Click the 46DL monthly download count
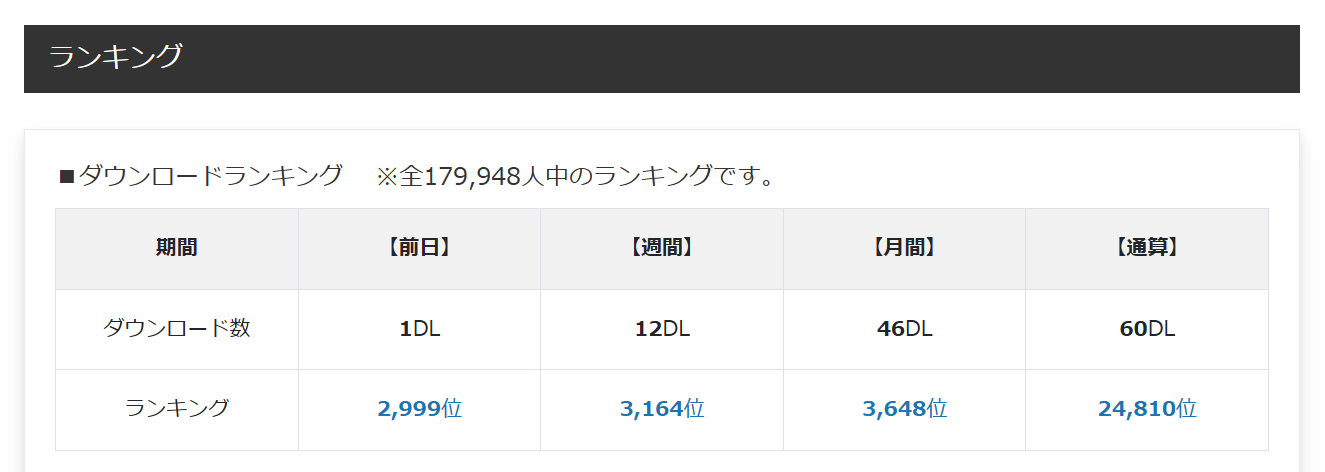1325x472 pixels. [x=904, y=329]
